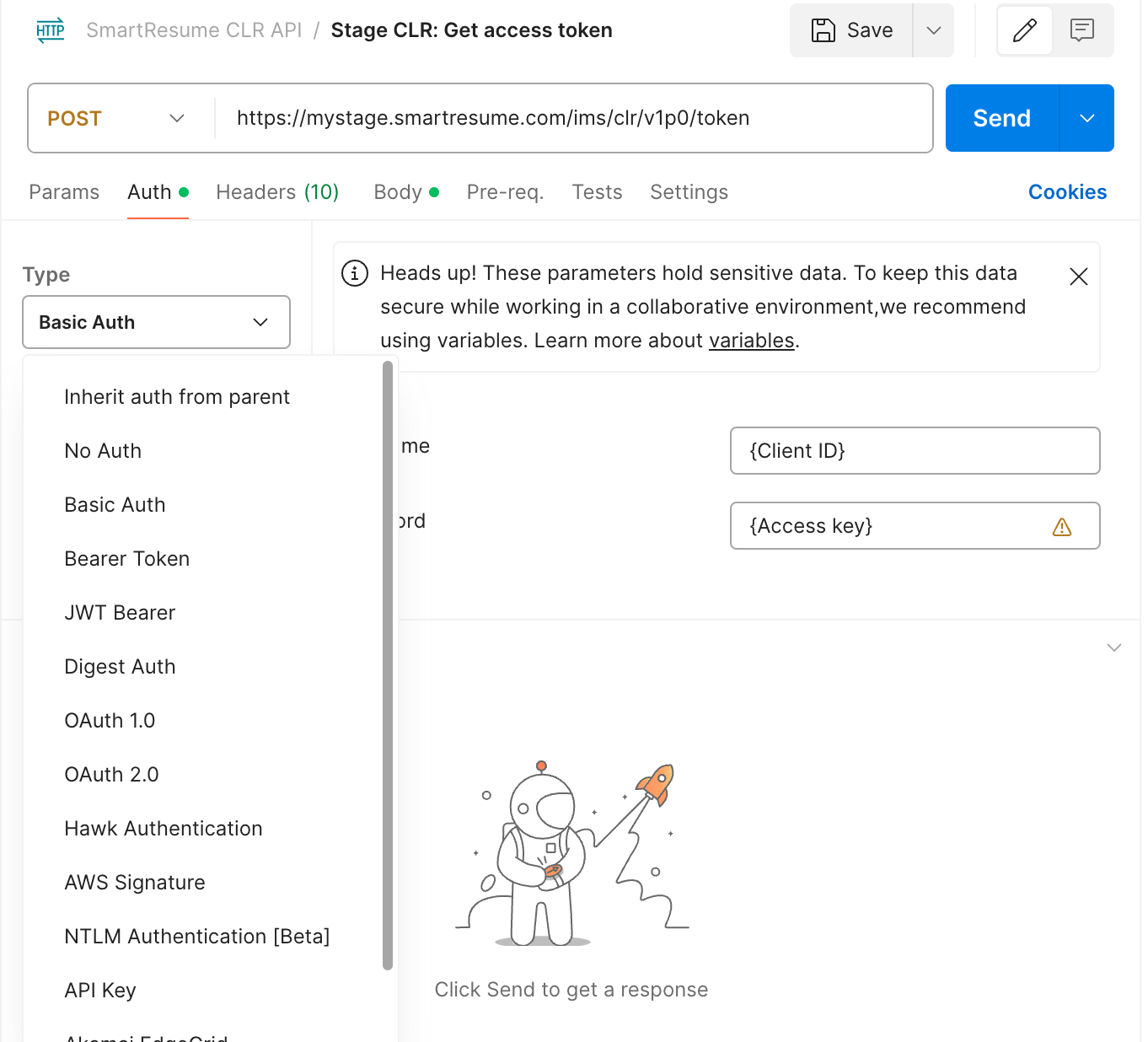Open the POST method dropdown
Screen dimensions: 1148x1042
pyautogui.click(x=118, y=118)
